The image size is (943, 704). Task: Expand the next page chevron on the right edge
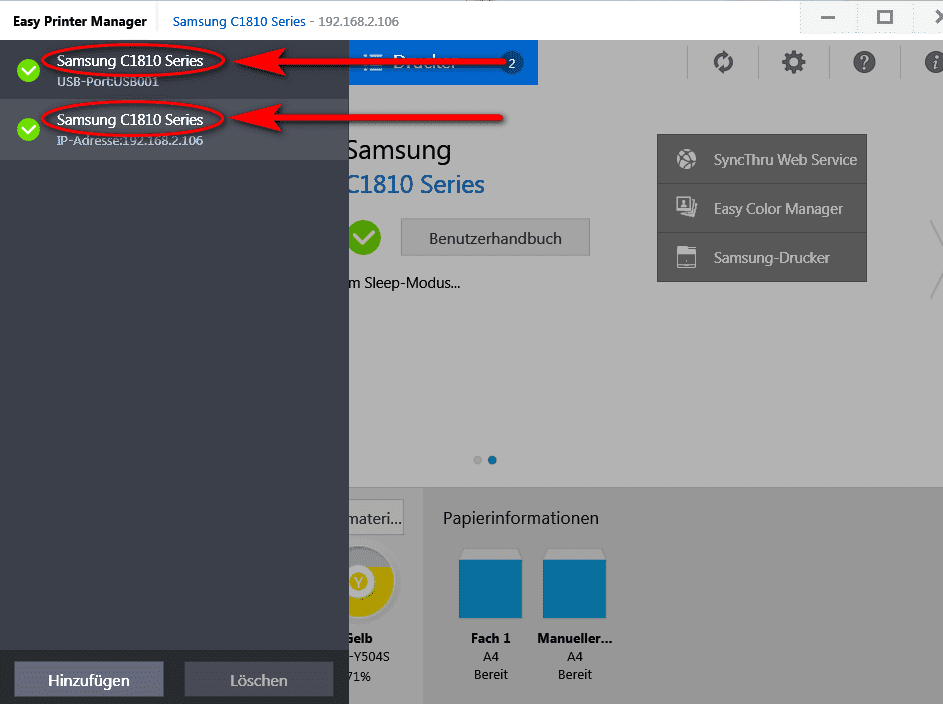pos(936,259)
